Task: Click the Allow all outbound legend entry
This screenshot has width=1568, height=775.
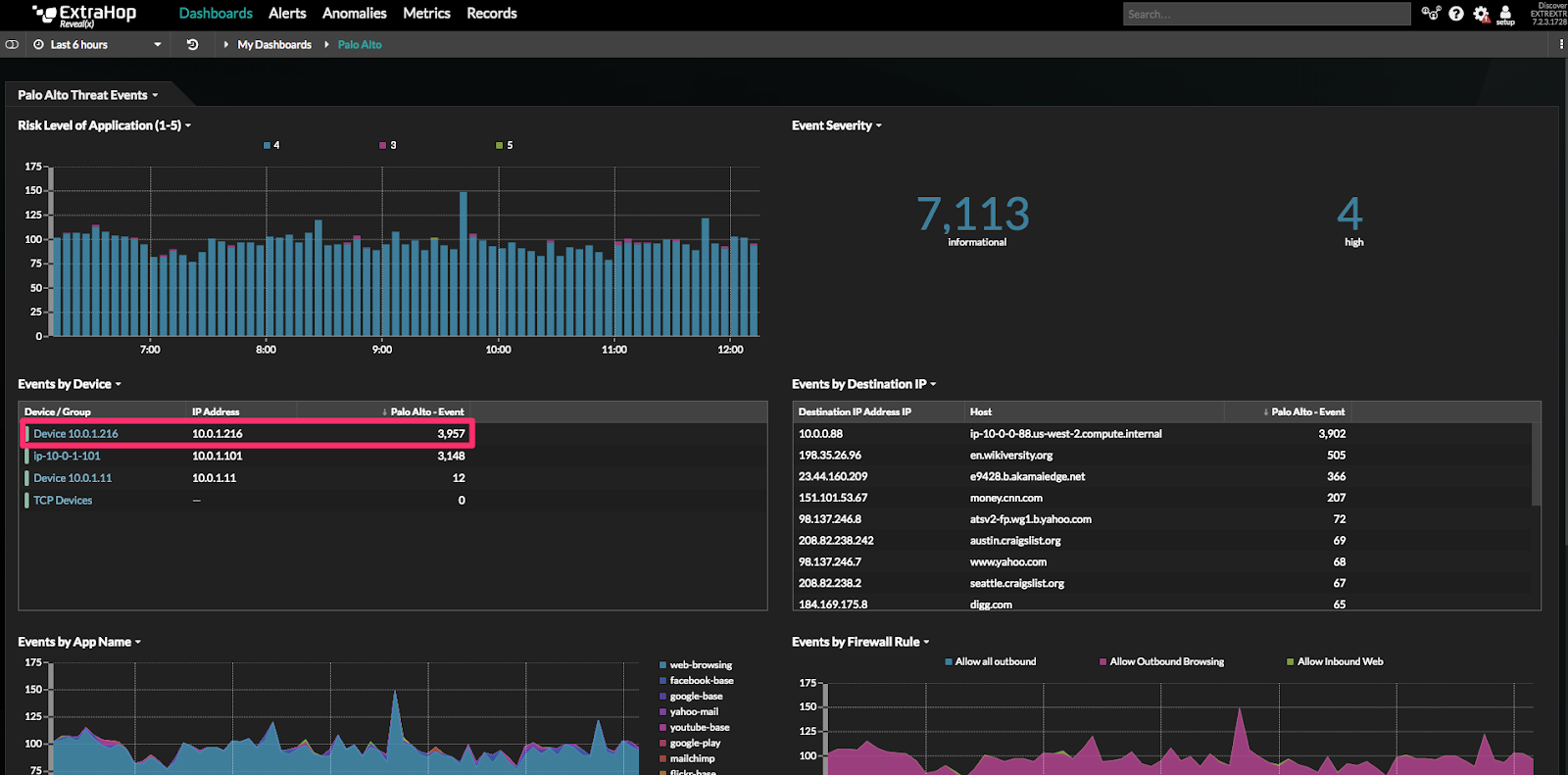Action: (x=990, y=661)
